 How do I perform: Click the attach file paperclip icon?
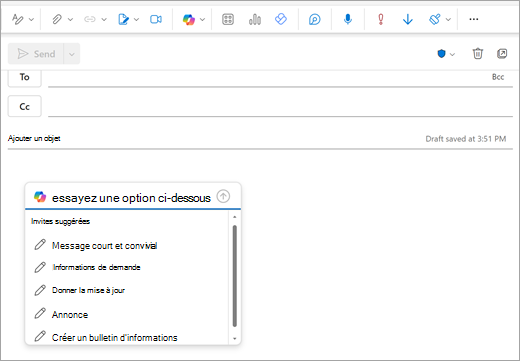tap(57, 19)
